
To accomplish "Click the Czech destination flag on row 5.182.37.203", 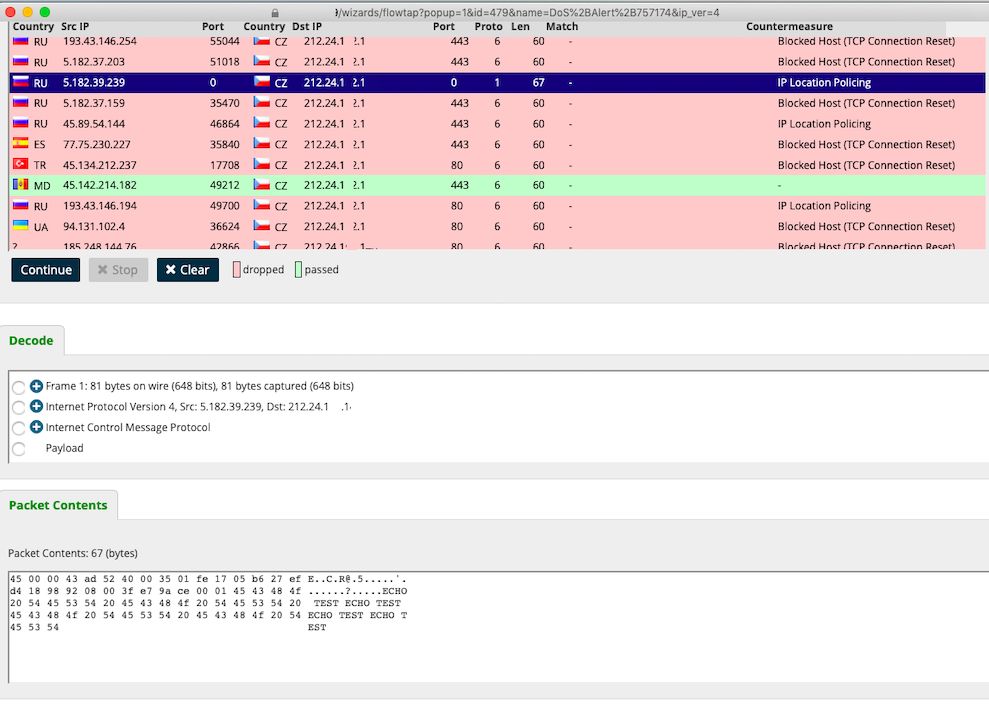I will point(262,61).
